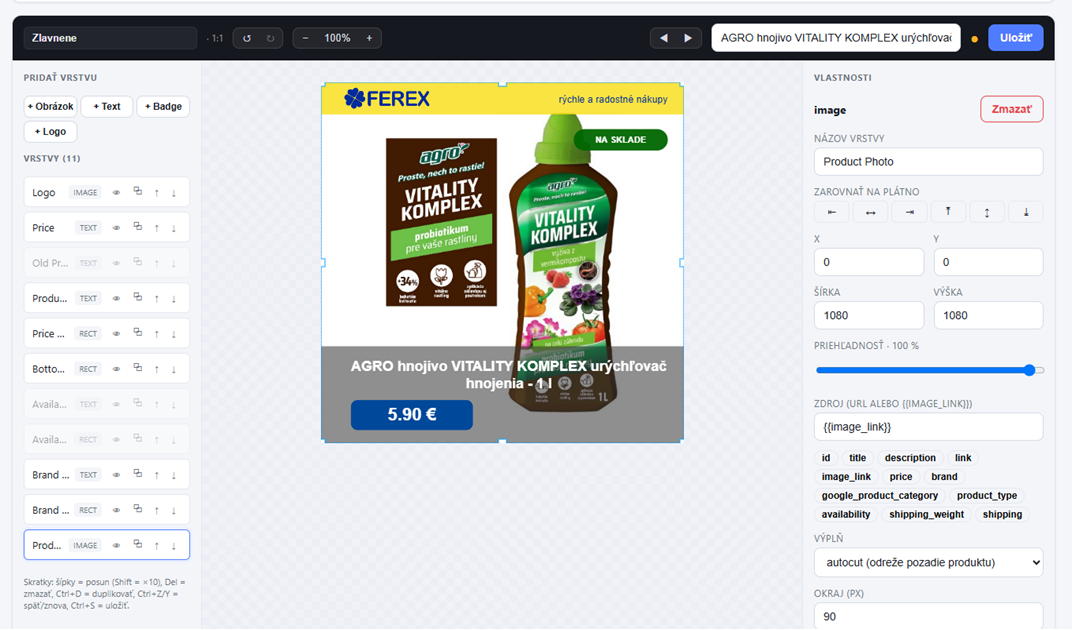Duplicate the Botto... rect layer
Viewport: 1072px width, 630px height.
(x=137, y=369)
